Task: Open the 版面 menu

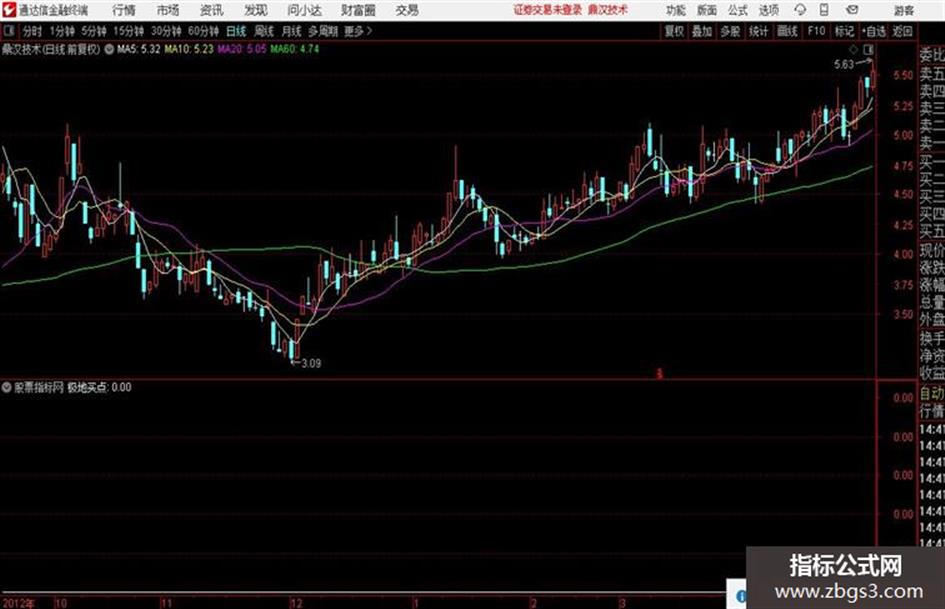Action: pyautogui.click(x=707, y=10)
